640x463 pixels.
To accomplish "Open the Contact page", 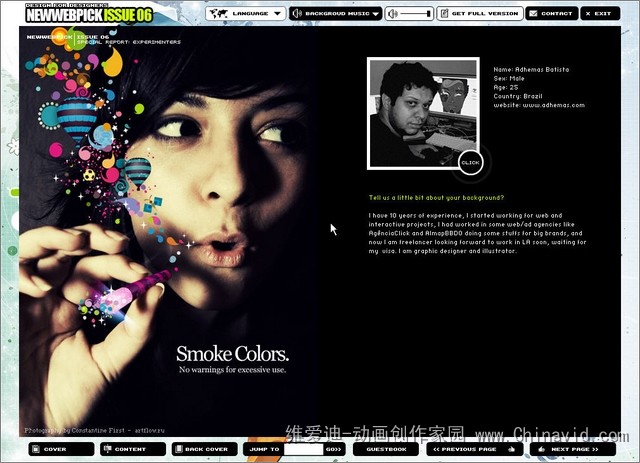I will [551, 13].
